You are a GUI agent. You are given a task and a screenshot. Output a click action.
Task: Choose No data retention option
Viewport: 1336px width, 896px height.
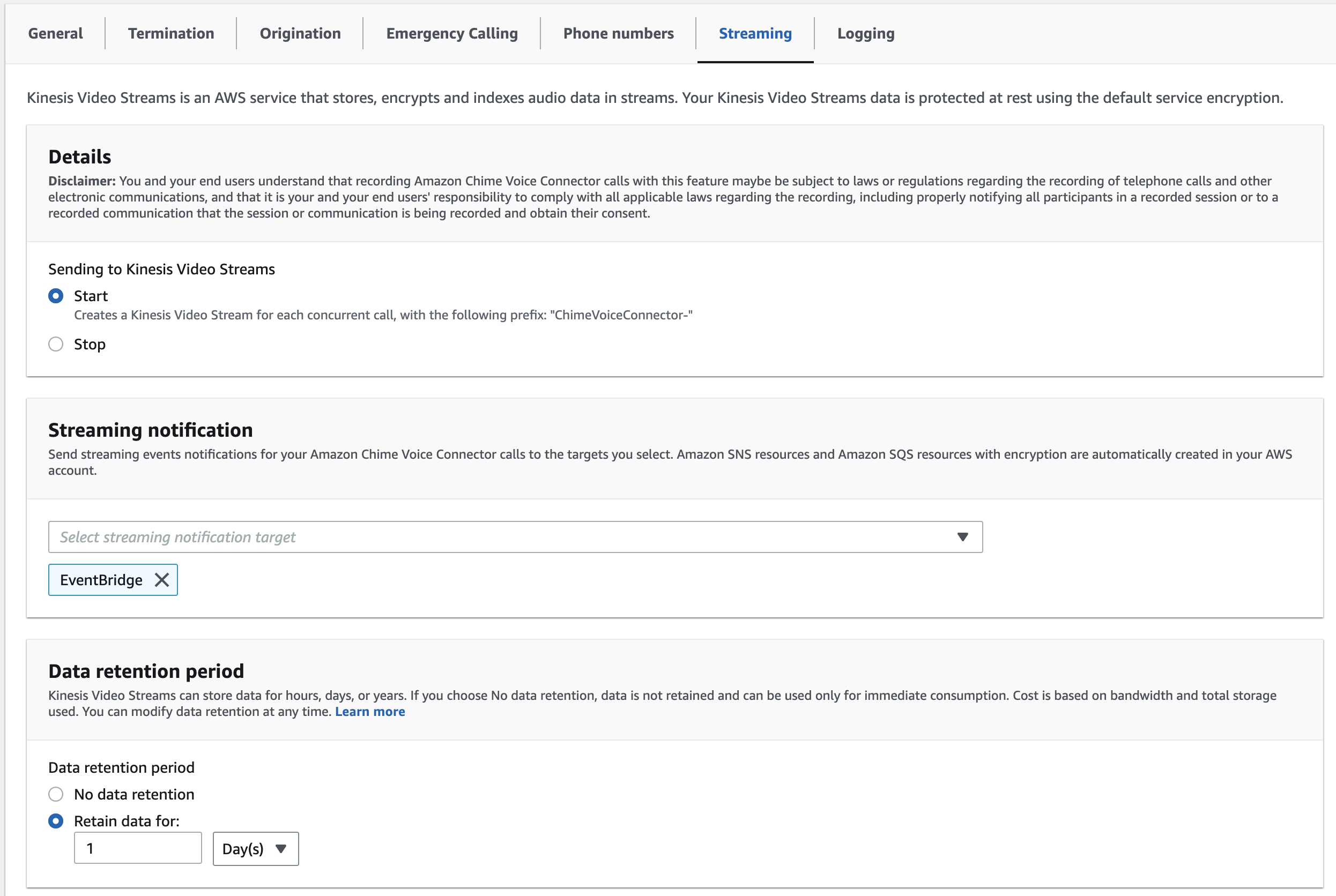click(x=55, y=794)
